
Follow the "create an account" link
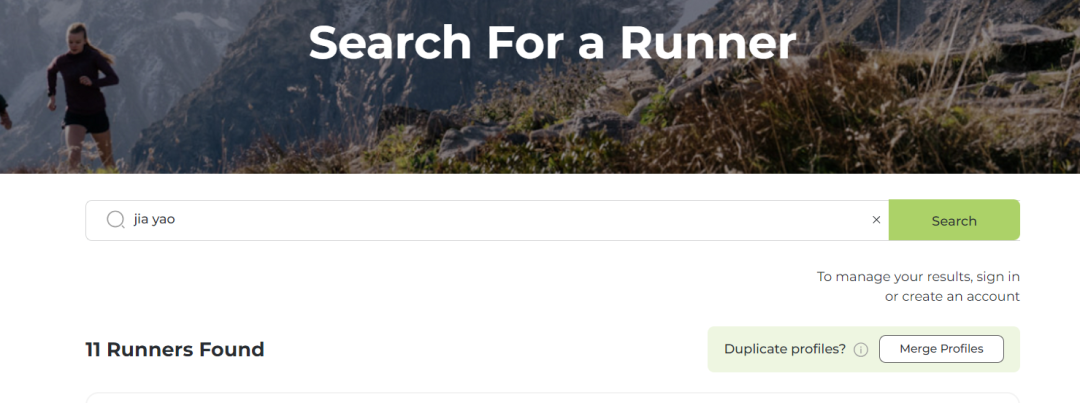click(x=960, y=296)
